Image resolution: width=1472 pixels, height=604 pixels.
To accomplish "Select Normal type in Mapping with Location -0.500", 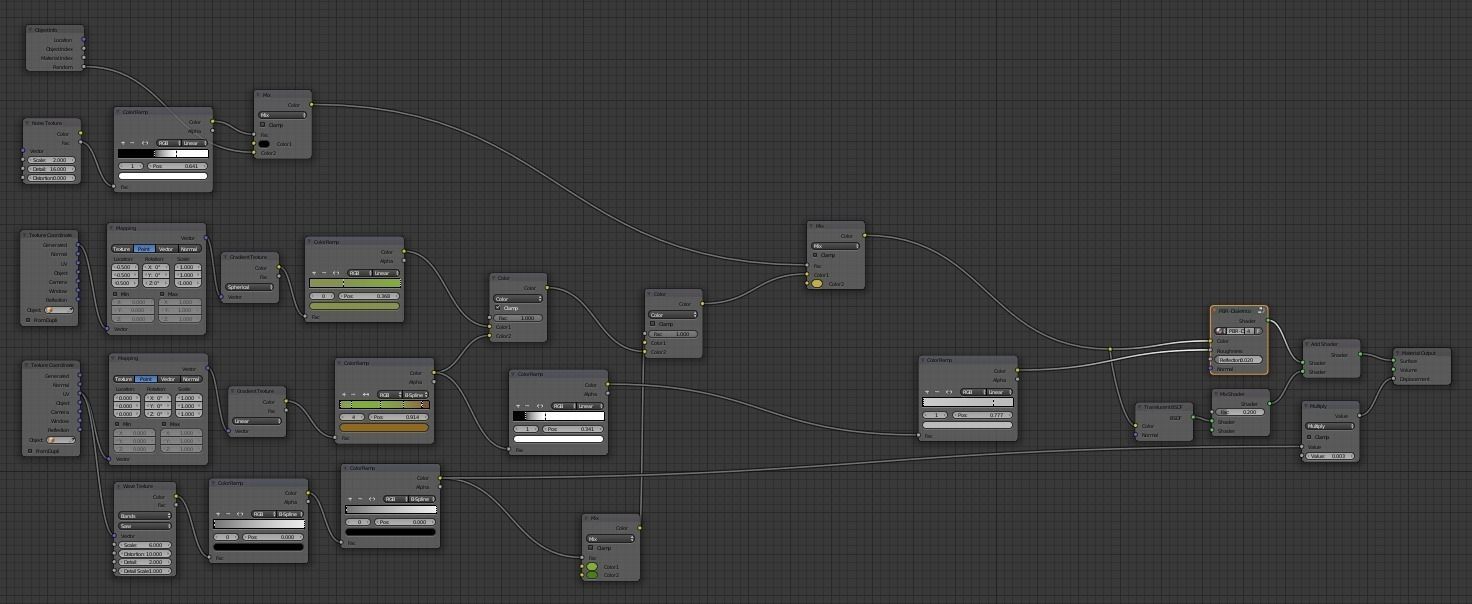I will pyautogui.click(x=190, y=249).
